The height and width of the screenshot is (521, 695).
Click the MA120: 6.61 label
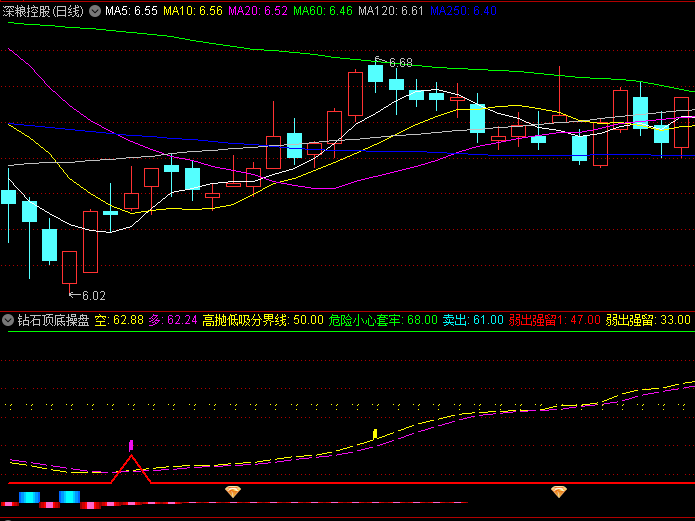click(391, 11)
